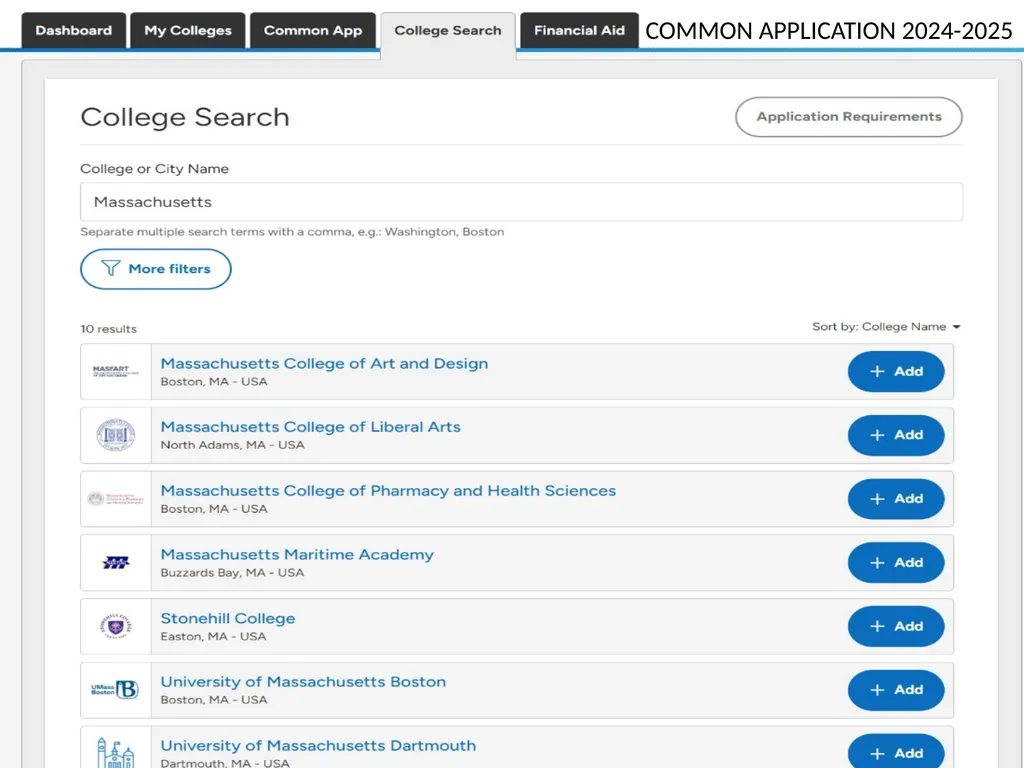Open Massachusetts College of Liberal Arts link
Screen dimensions: 1024x768
(x=310, y=427)
